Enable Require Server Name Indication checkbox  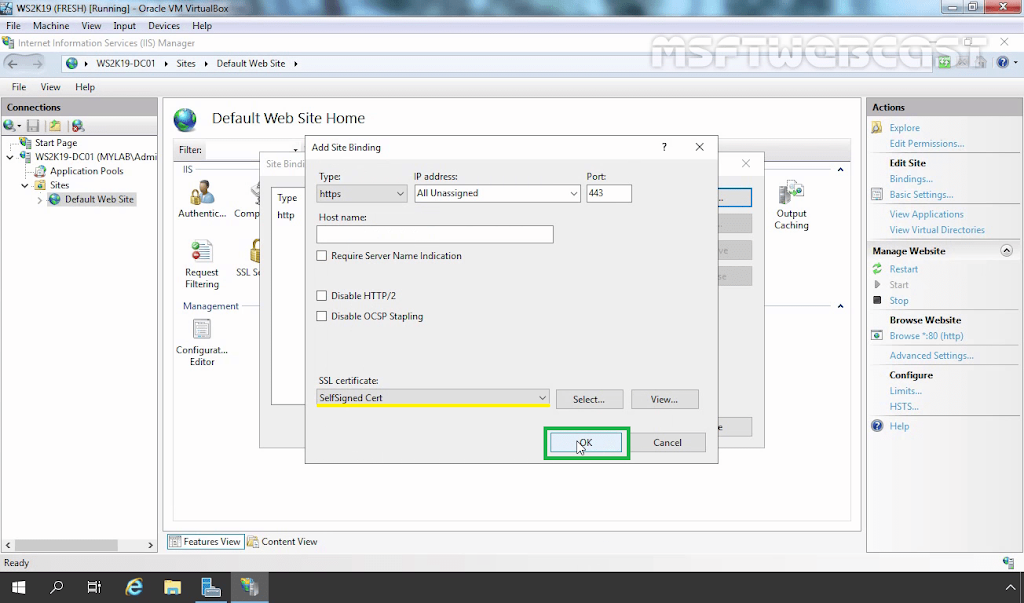point(321,256)
